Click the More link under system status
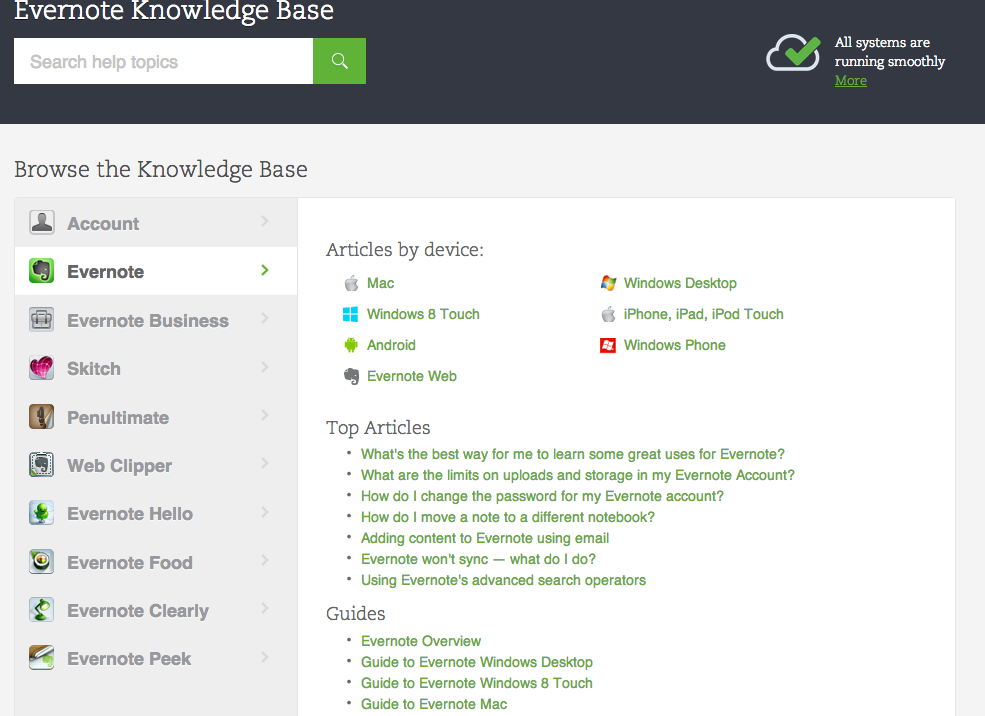Screen dimensions: 985x716 pyautogui.click(x=851, y=81)
